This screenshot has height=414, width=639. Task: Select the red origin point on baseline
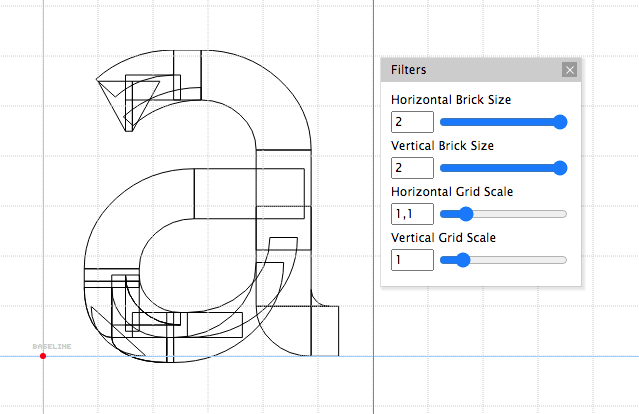click(42, 356)
